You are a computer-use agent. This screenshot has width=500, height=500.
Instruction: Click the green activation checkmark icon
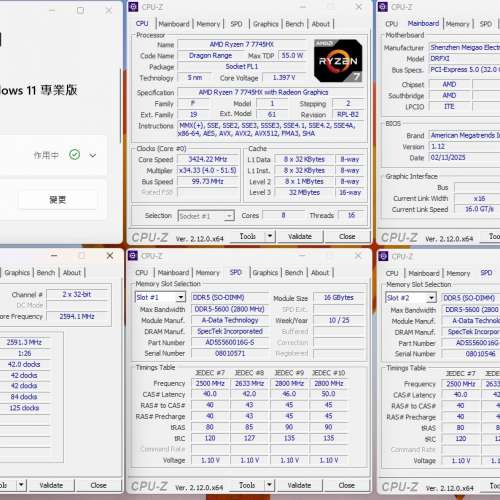point(74,155)
